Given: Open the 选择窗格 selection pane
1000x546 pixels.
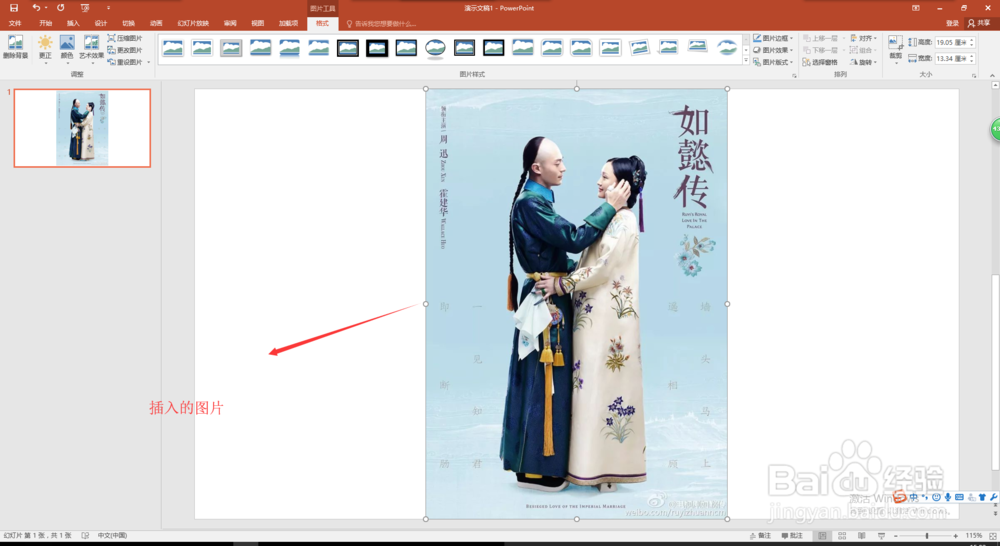Looking at the screenshot, I should click(820, 62).
